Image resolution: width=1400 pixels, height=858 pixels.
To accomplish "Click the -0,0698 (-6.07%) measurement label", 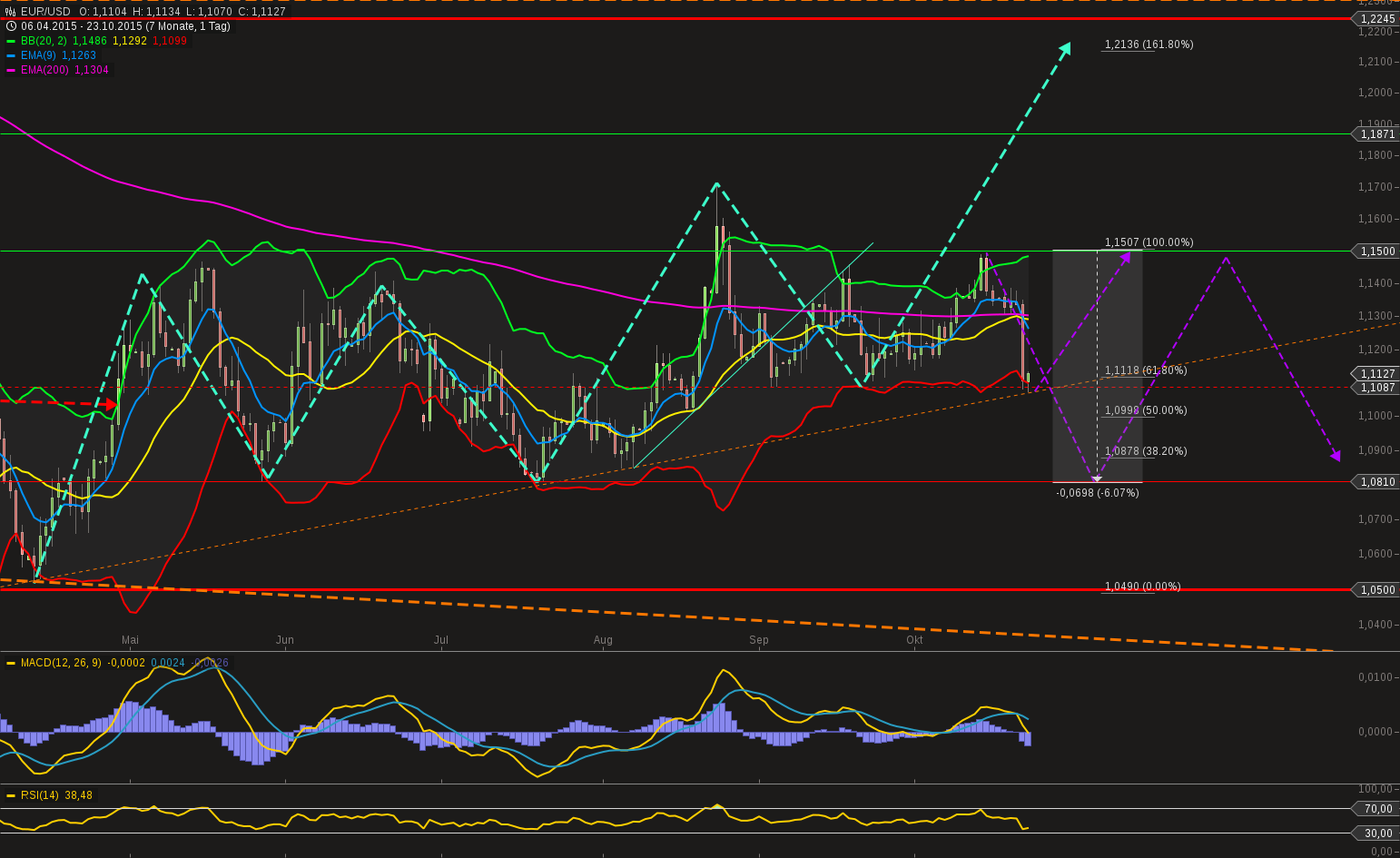I will pyautogui.click(x=1097, y=493).
